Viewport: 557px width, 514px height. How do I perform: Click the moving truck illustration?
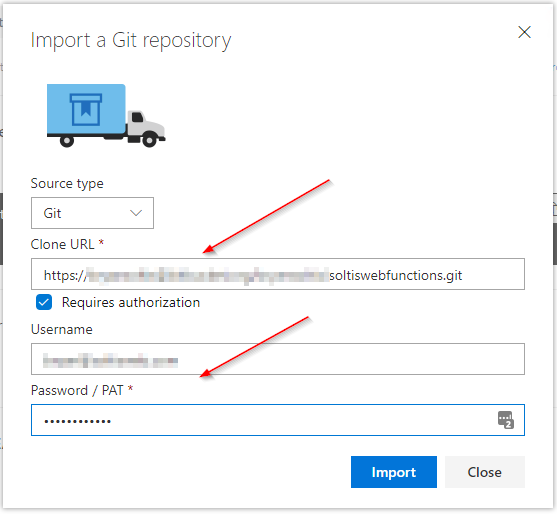106,115
